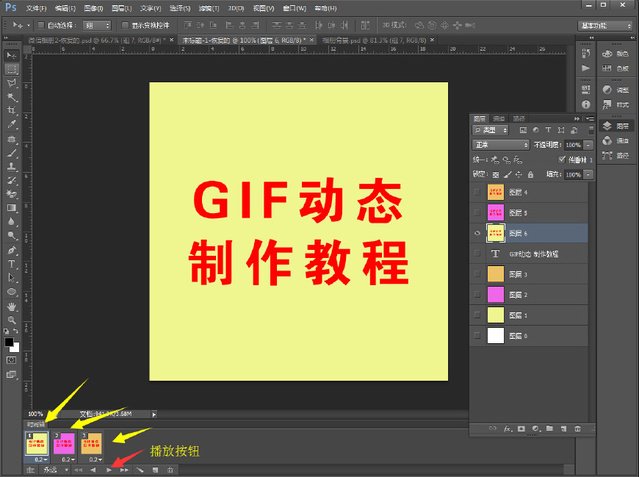Show layer 图层 1 visibility box
This screenshot has height=477, width=639.
(x=477, y=315)
